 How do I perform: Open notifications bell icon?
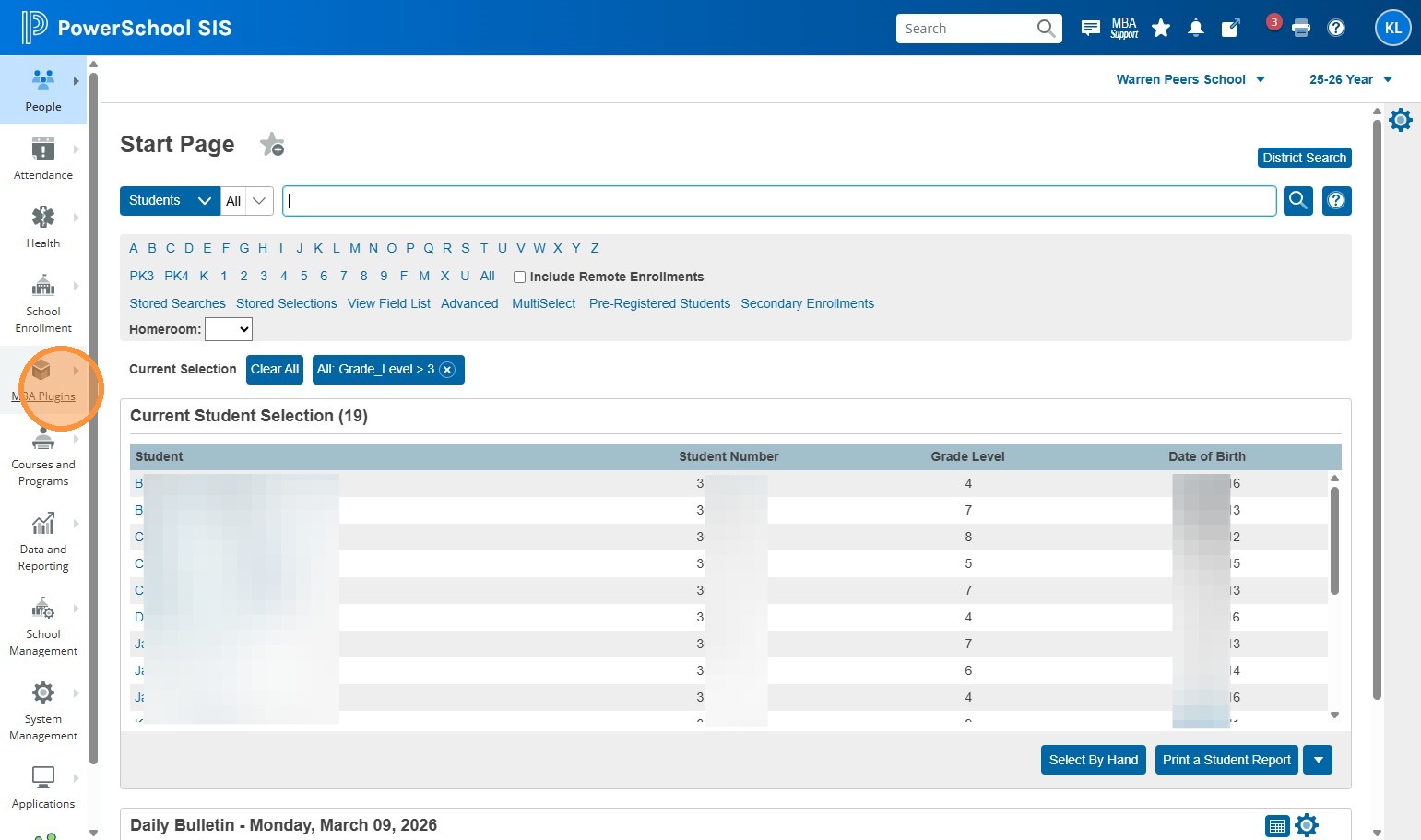pos(1196,28)
